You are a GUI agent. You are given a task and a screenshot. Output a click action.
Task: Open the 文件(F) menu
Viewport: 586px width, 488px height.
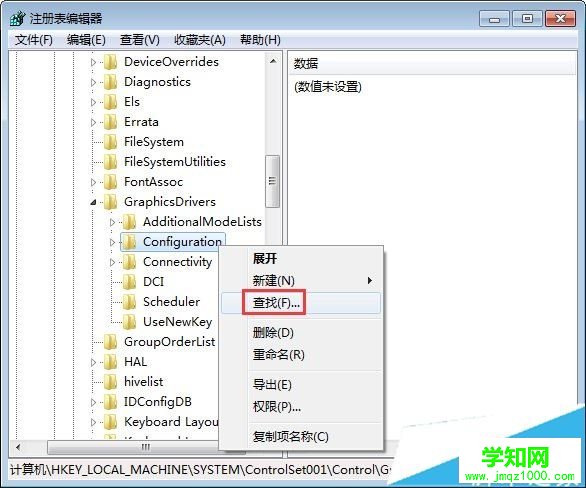[x=34, y=40]
